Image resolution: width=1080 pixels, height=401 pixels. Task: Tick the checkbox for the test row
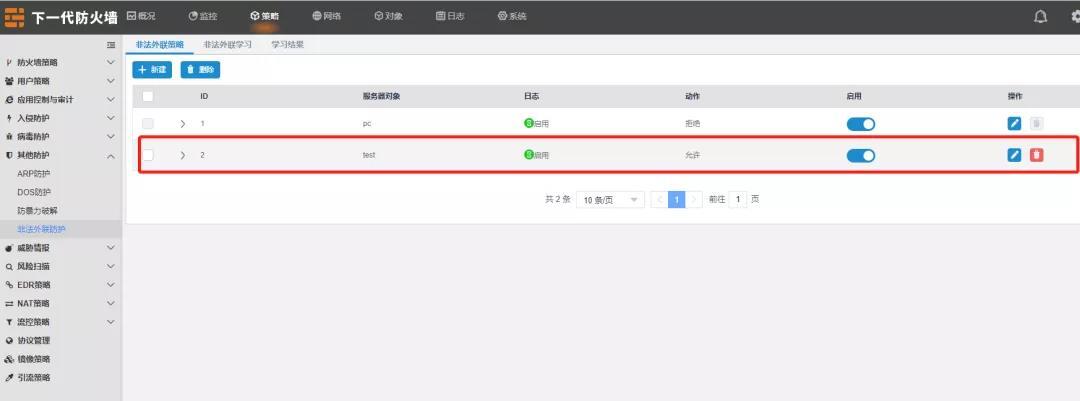point(148,155)
